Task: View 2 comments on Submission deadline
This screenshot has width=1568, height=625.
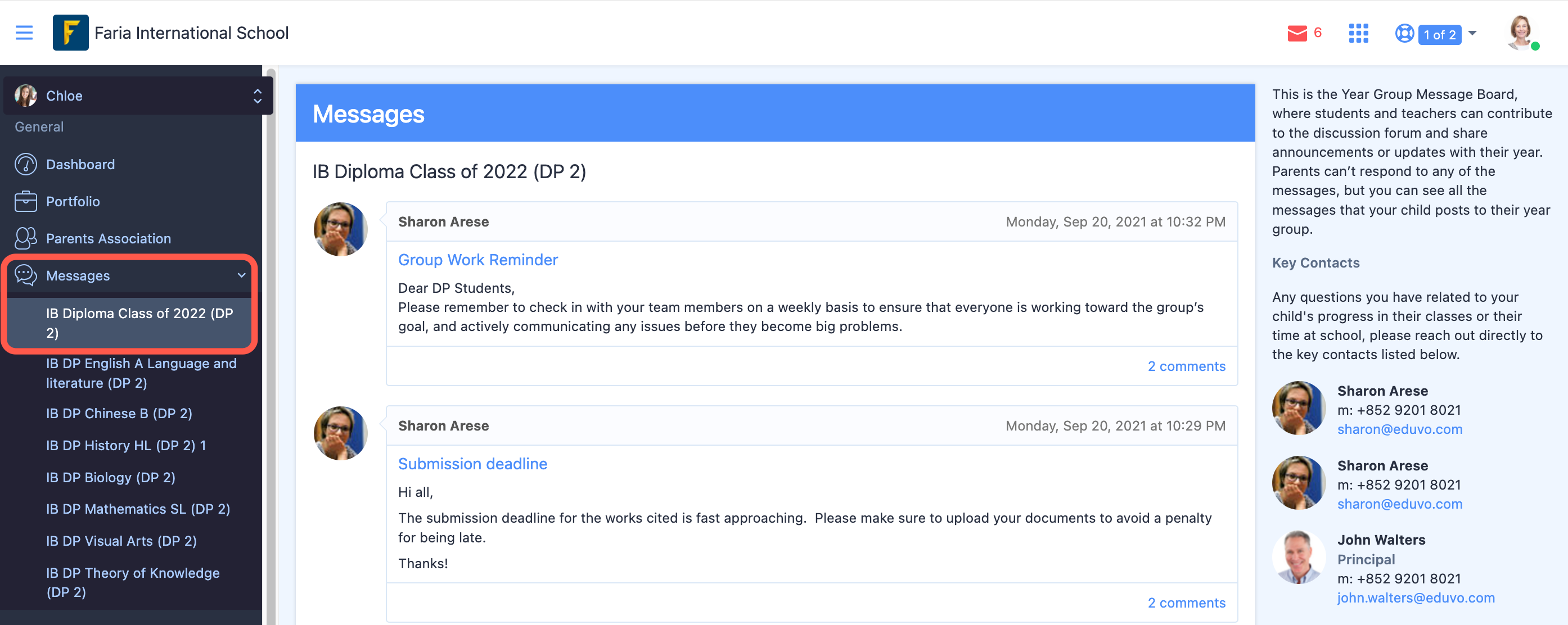Action: point(1186,603)
